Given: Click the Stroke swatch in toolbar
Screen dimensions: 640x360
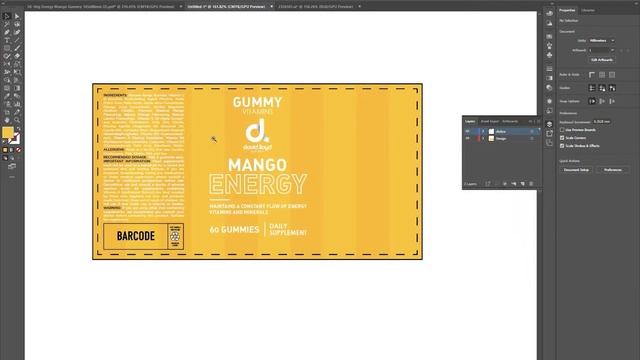Looking at the screenshot, I should pyautogui.click(x=15, y=139).
